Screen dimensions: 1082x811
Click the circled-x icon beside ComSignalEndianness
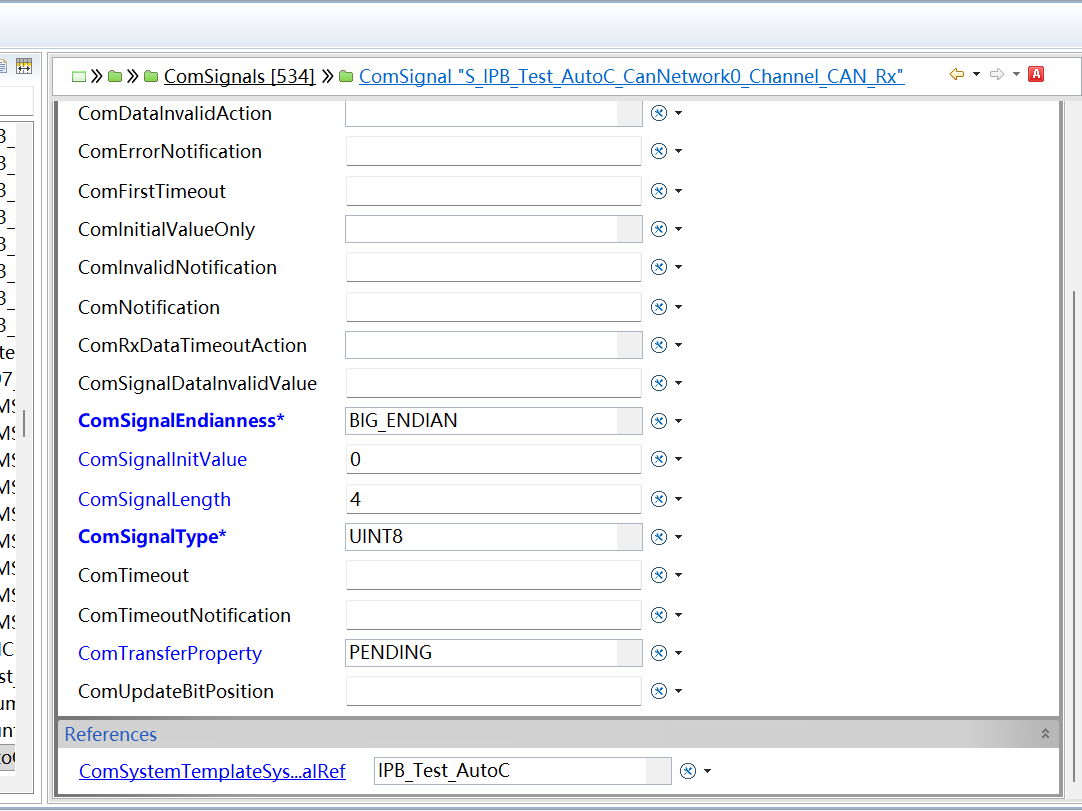(x=659, y=421)
